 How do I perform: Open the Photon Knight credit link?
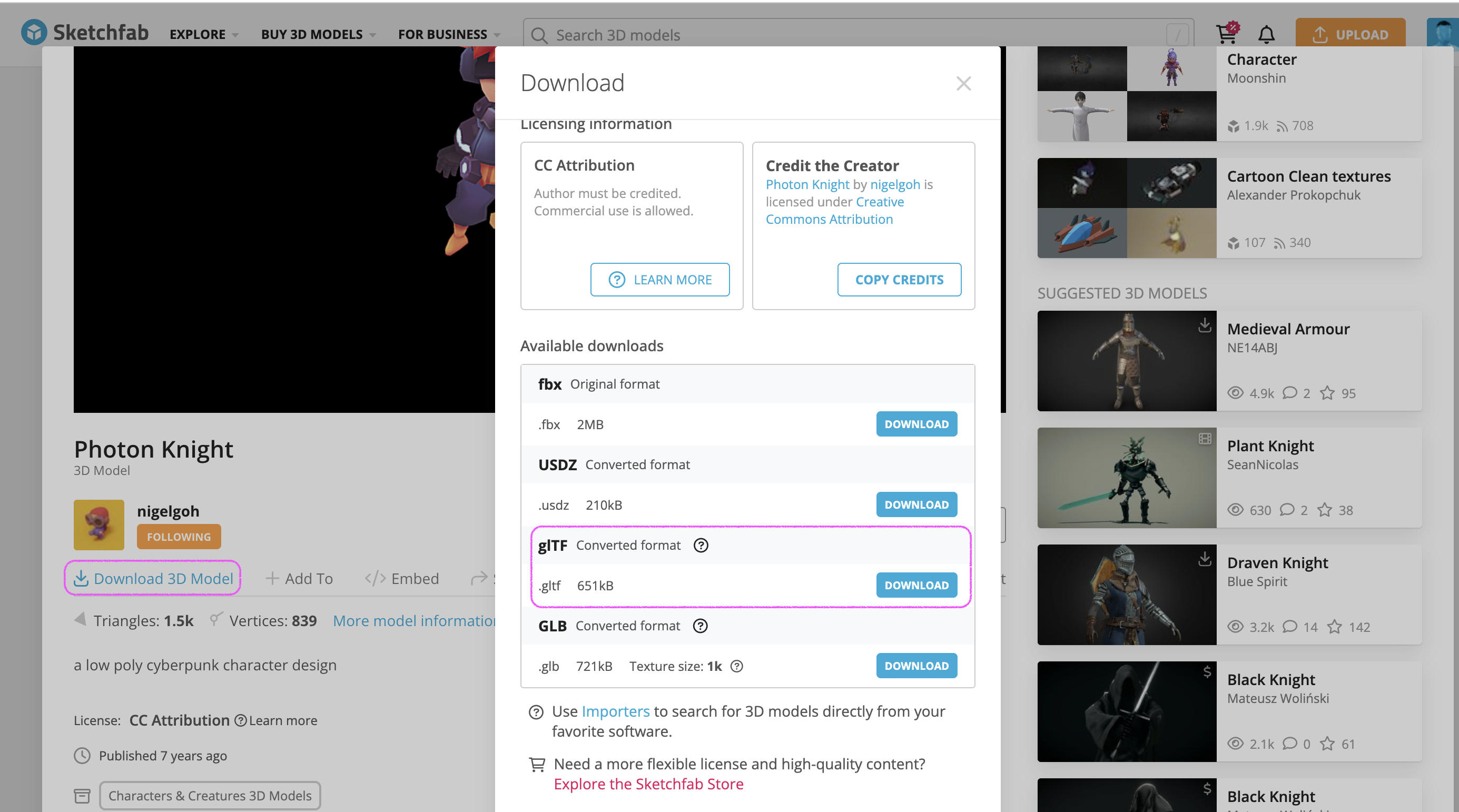pyautogui.click(x=807, y=185)
